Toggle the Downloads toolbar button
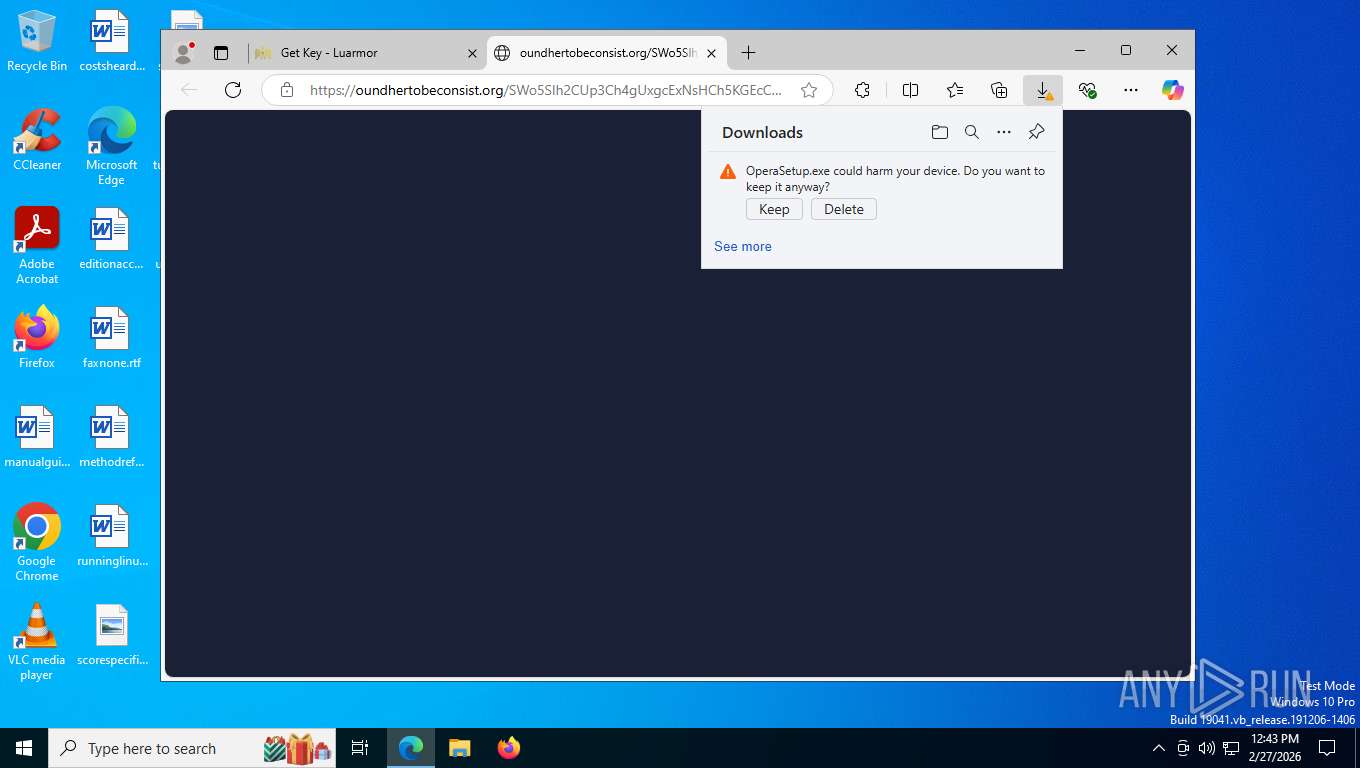The height and width of the screenshot is (768, 1360). pos(1043,90)
